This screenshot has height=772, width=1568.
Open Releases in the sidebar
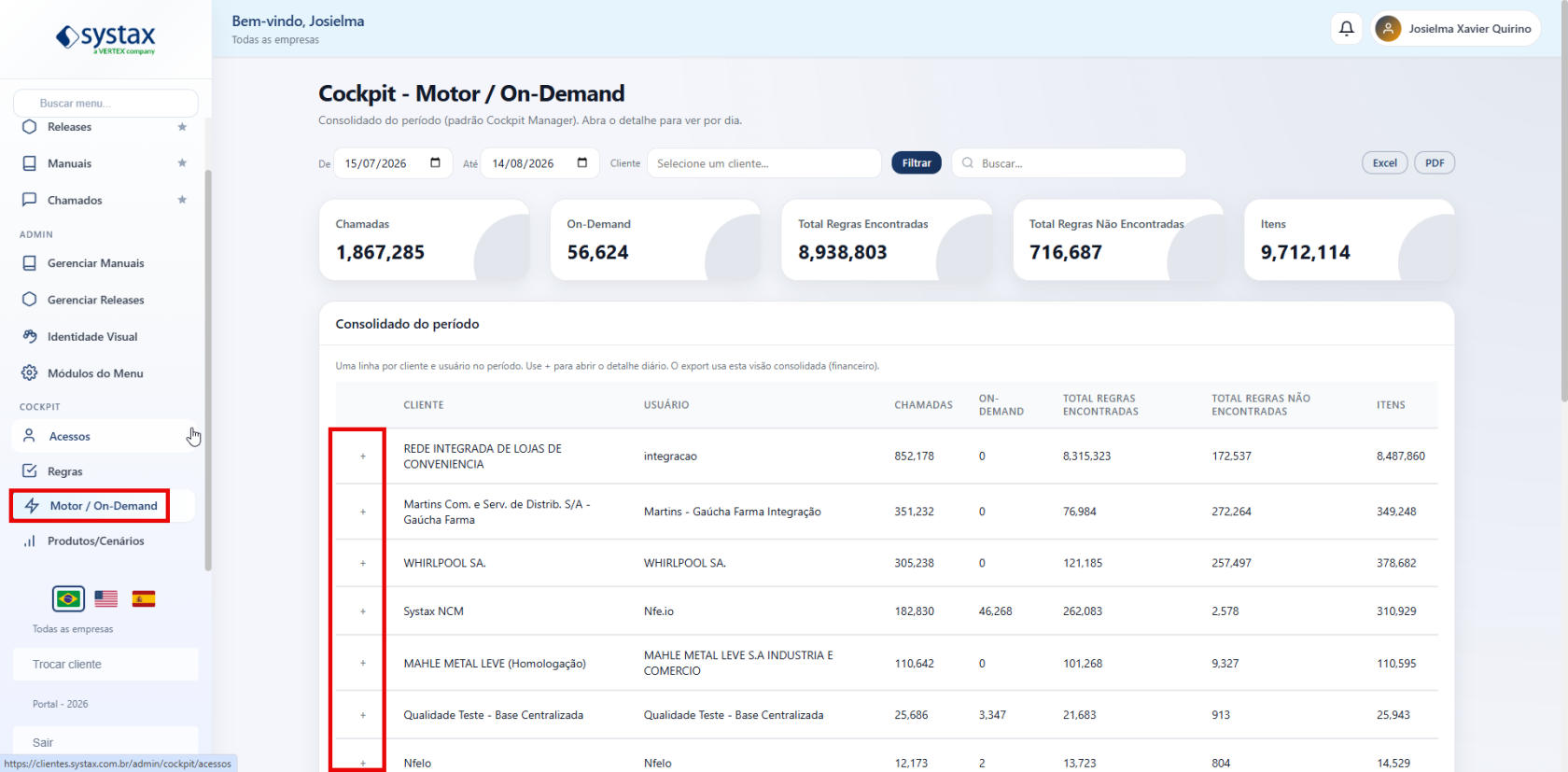pyautogui.click(x=69, y=127)
